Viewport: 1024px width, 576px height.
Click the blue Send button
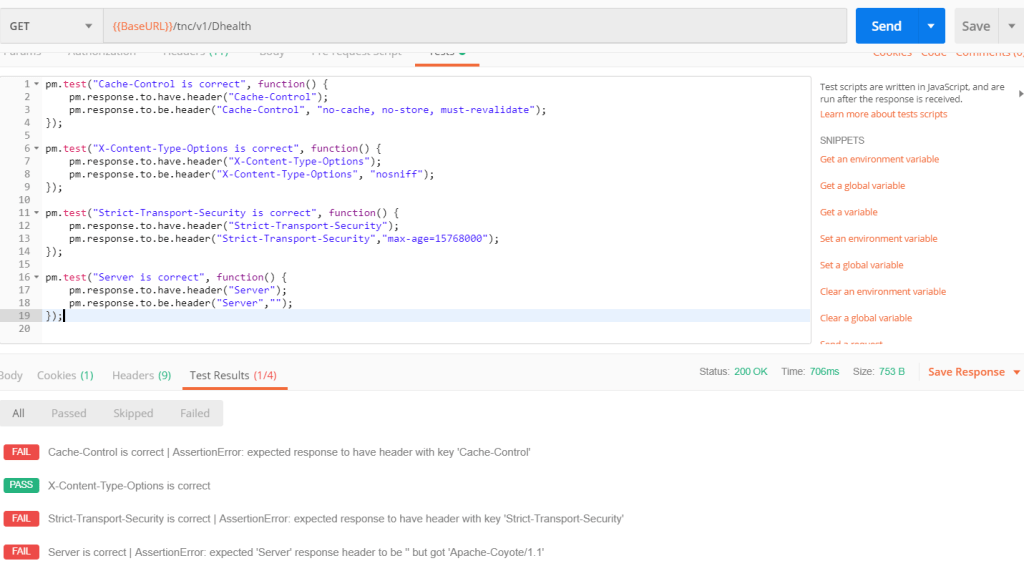[x=886, y=26]
